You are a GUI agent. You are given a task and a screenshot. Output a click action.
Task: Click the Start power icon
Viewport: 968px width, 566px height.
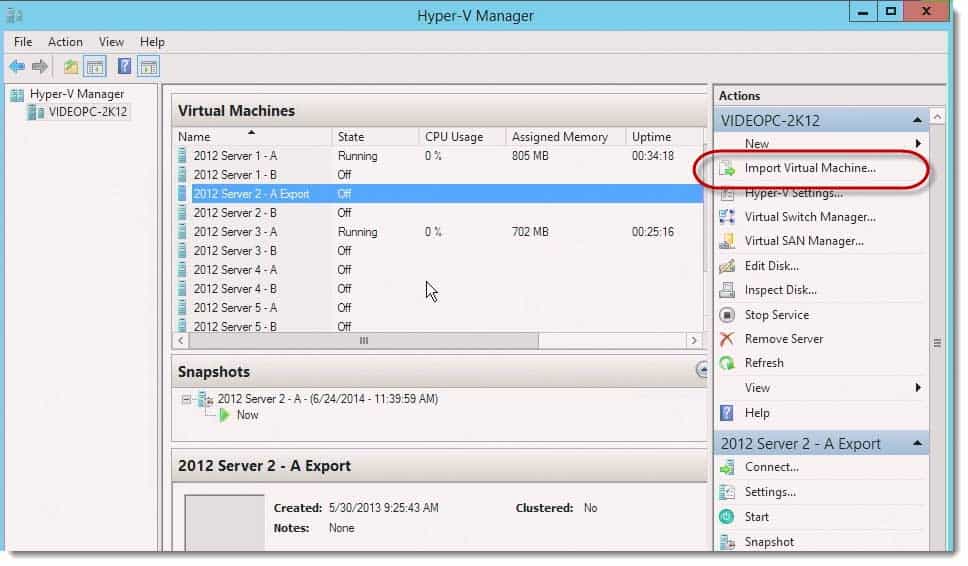[x=727, y=517]
